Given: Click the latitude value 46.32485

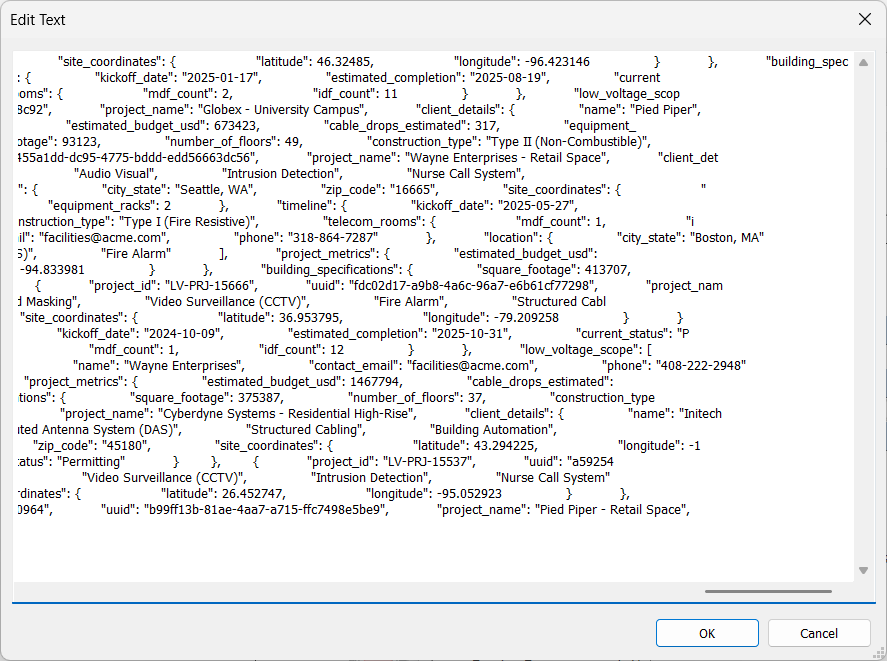Looking at the screenshot, I should [345, 62].
